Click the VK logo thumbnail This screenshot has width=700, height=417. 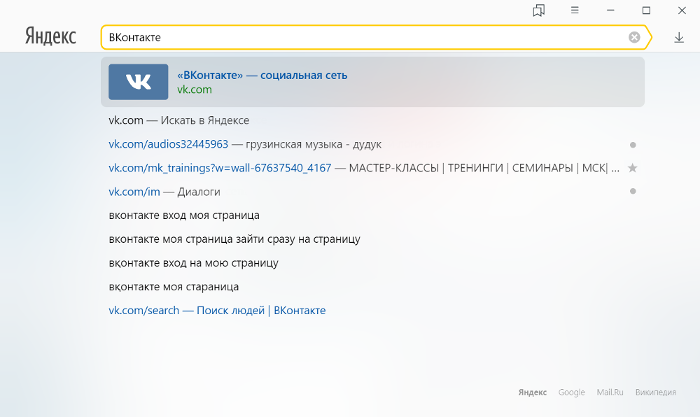(x=138, y=82)
